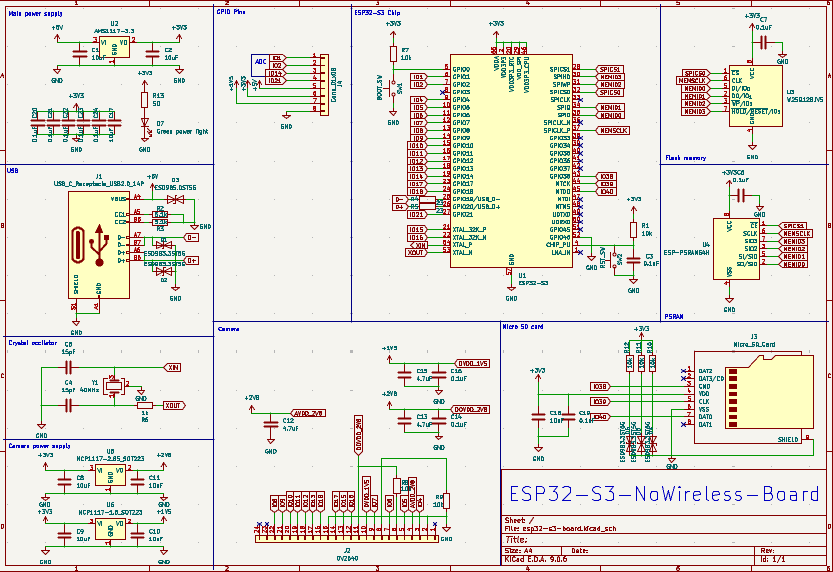This screenshot has width=833, height=572.
Task: Select the C11 10uF capacitor
Action: 138,482
